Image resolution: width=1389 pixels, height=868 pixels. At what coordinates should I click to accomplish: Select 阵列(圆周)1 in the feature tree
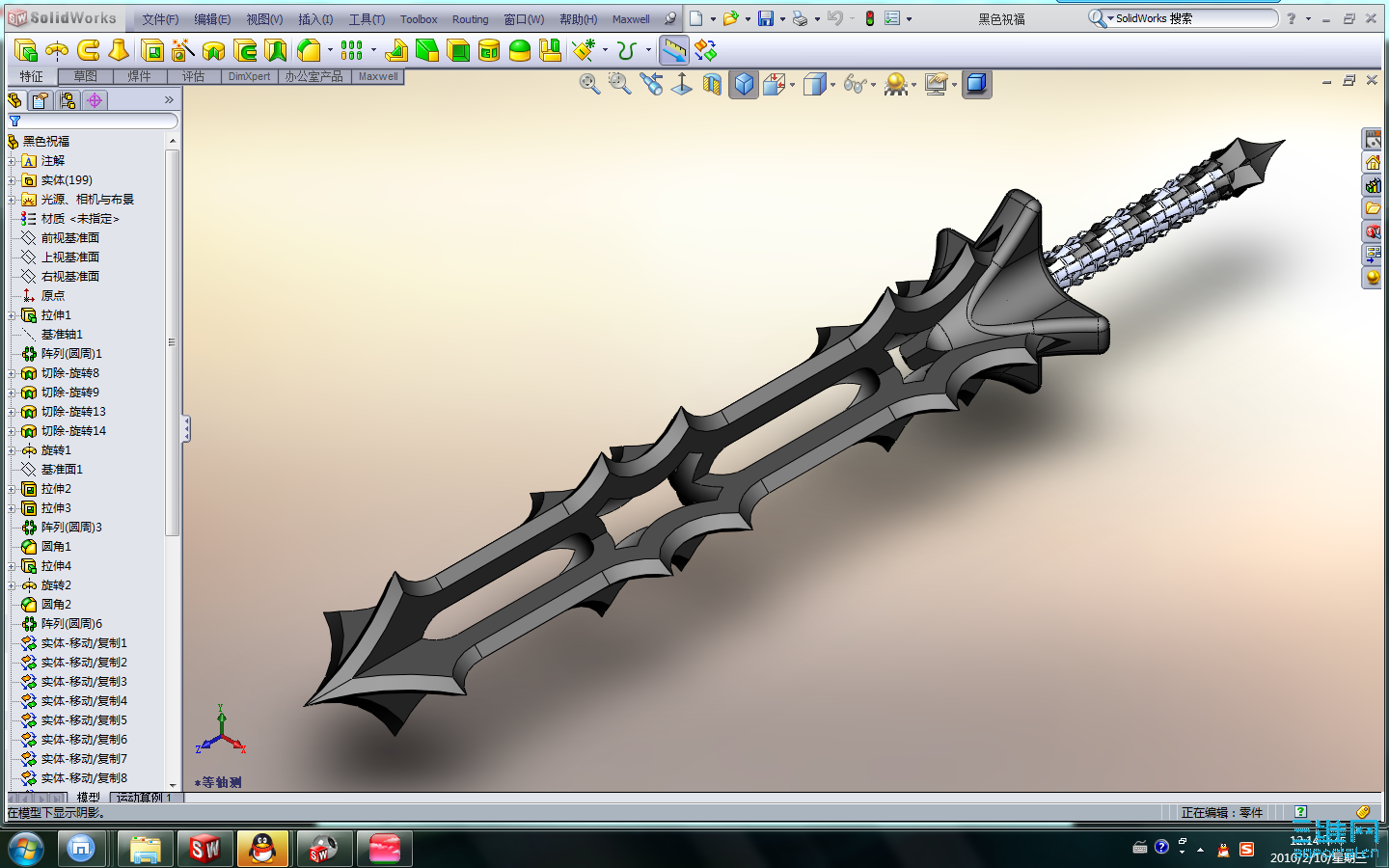pyautogui.click(x=71, y=354)
